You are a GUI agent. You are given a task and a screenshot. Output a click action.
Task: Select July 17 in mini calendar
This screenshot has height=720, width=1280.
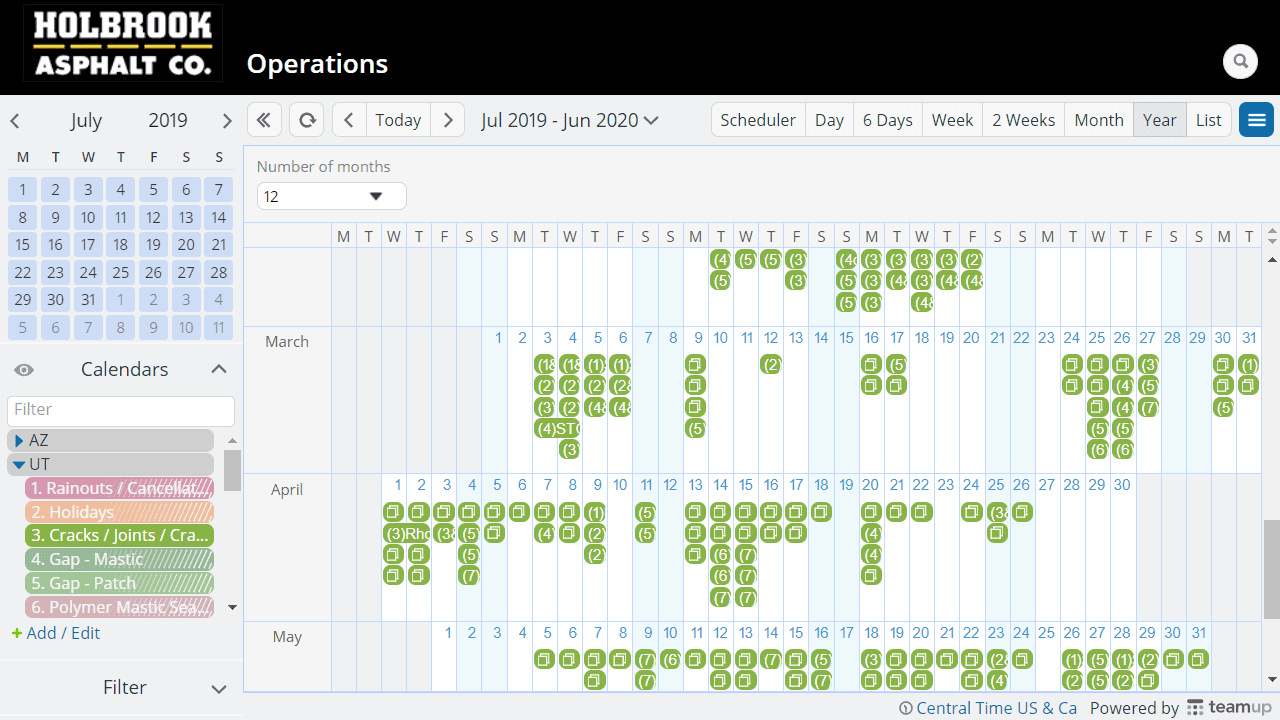[88, 245]
